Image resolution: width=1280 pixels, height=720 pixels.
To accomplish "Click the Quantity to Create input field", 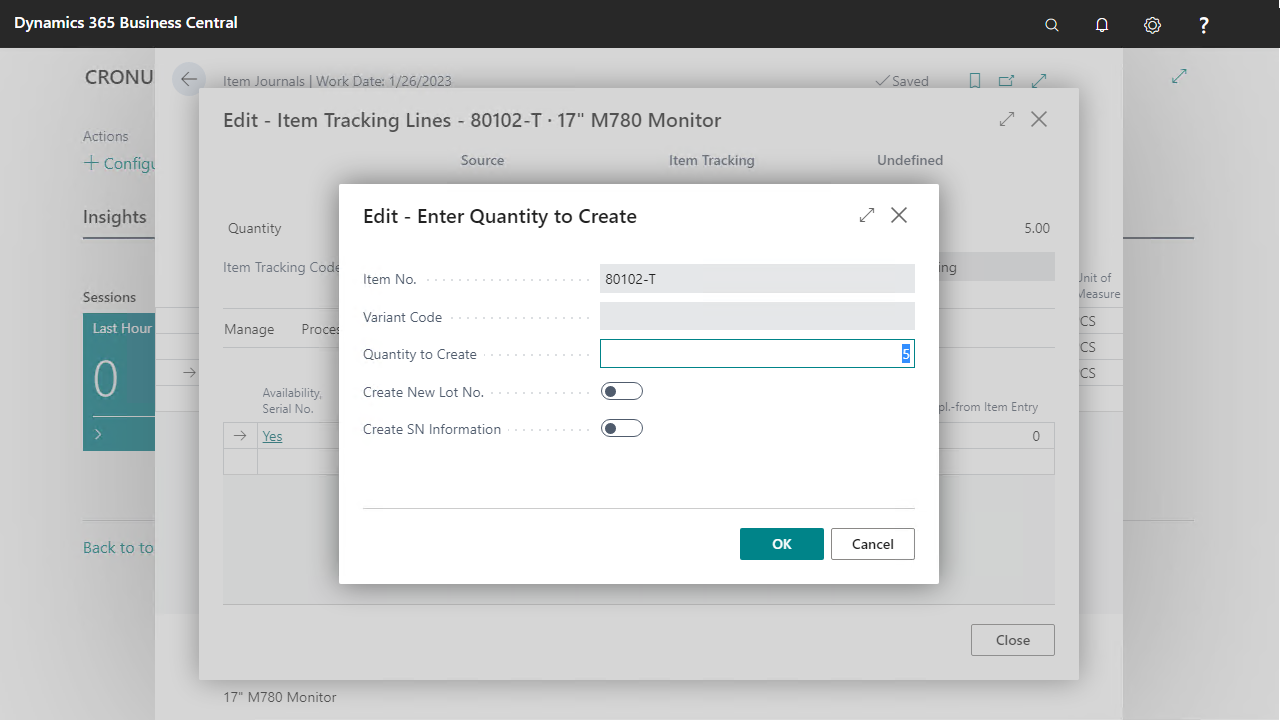I will point(757,353).
